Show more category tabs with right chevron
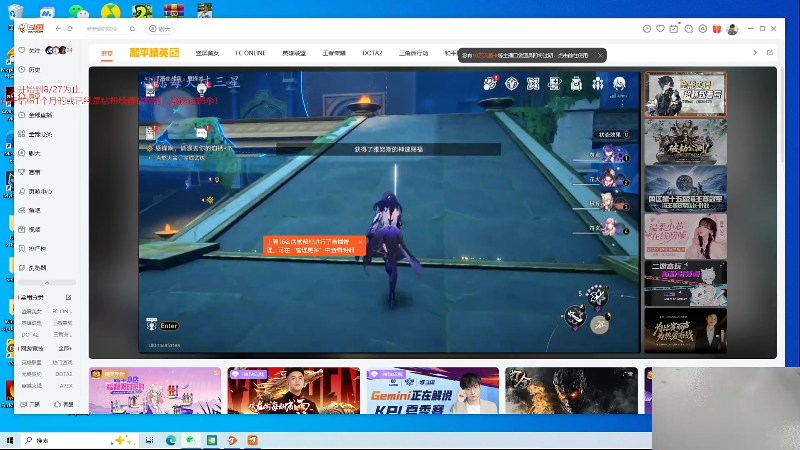The width and height of the screenshot is (800, 450). (755, 53)
